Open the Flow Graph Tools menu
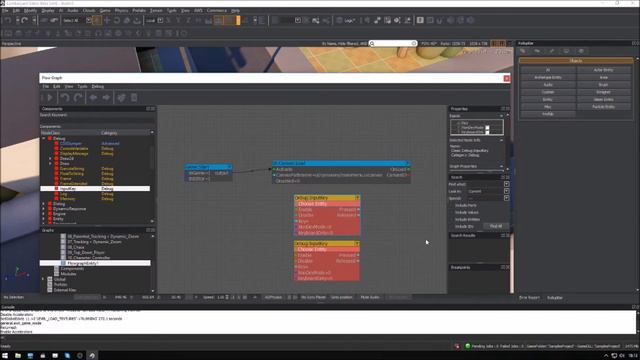 [x=82, y=87]
